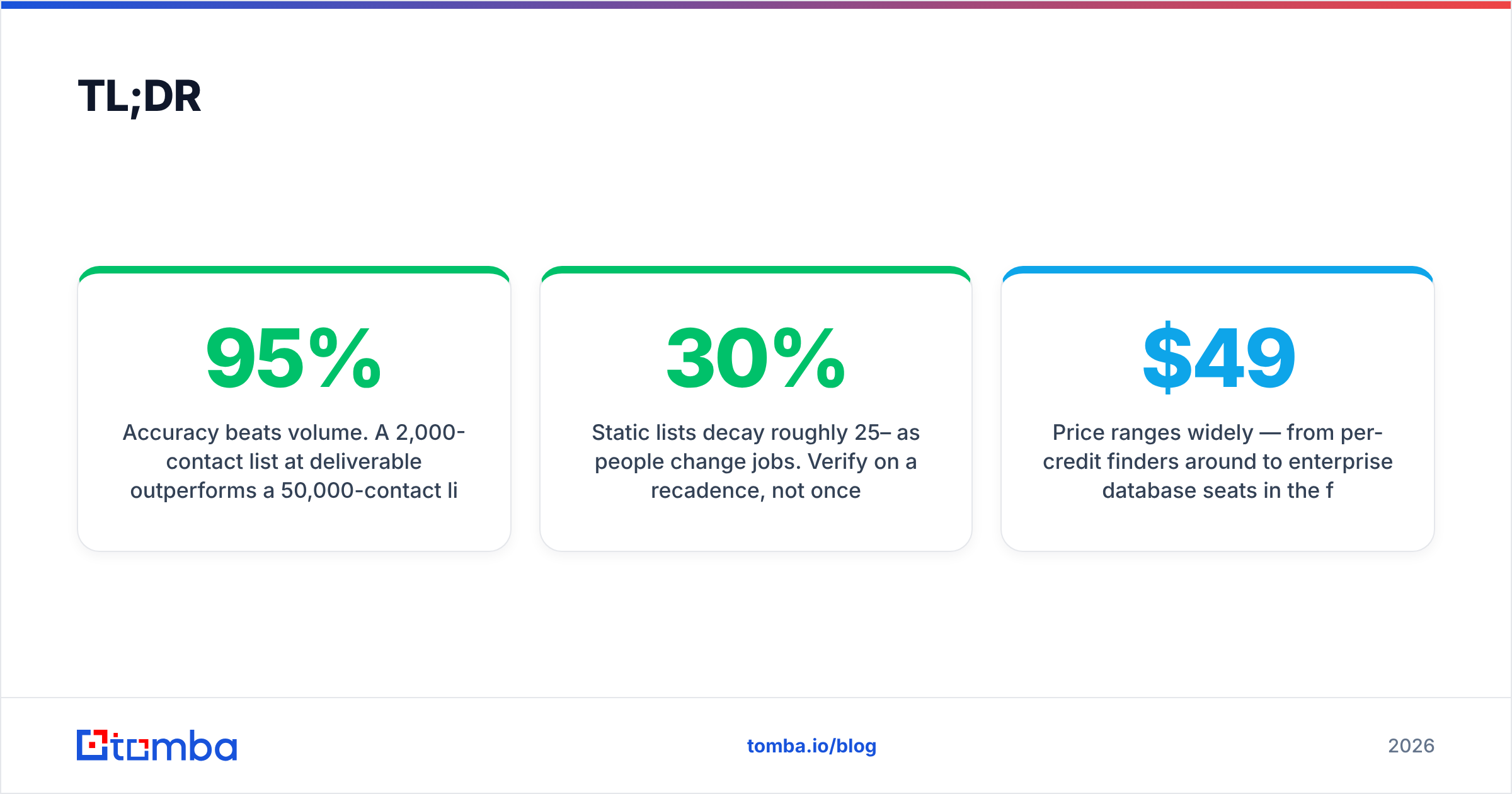
Task: Click the 95% statistic number
Action: point(294,358)
